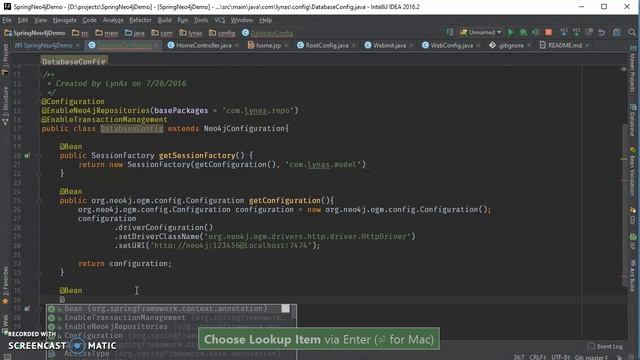Open the Favorites tool window on left edge
Viewport: 640px width, 360px height.
(x=5, y=285)
